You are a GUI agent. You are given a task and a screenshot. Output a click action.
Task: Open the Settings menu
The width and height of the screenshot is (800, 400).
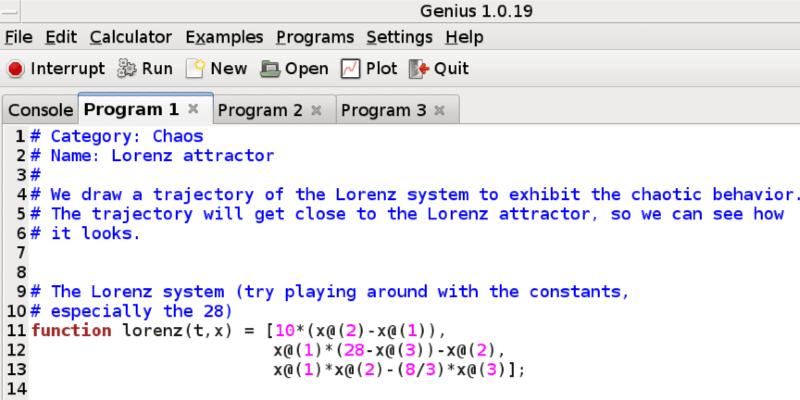point(399,37)
